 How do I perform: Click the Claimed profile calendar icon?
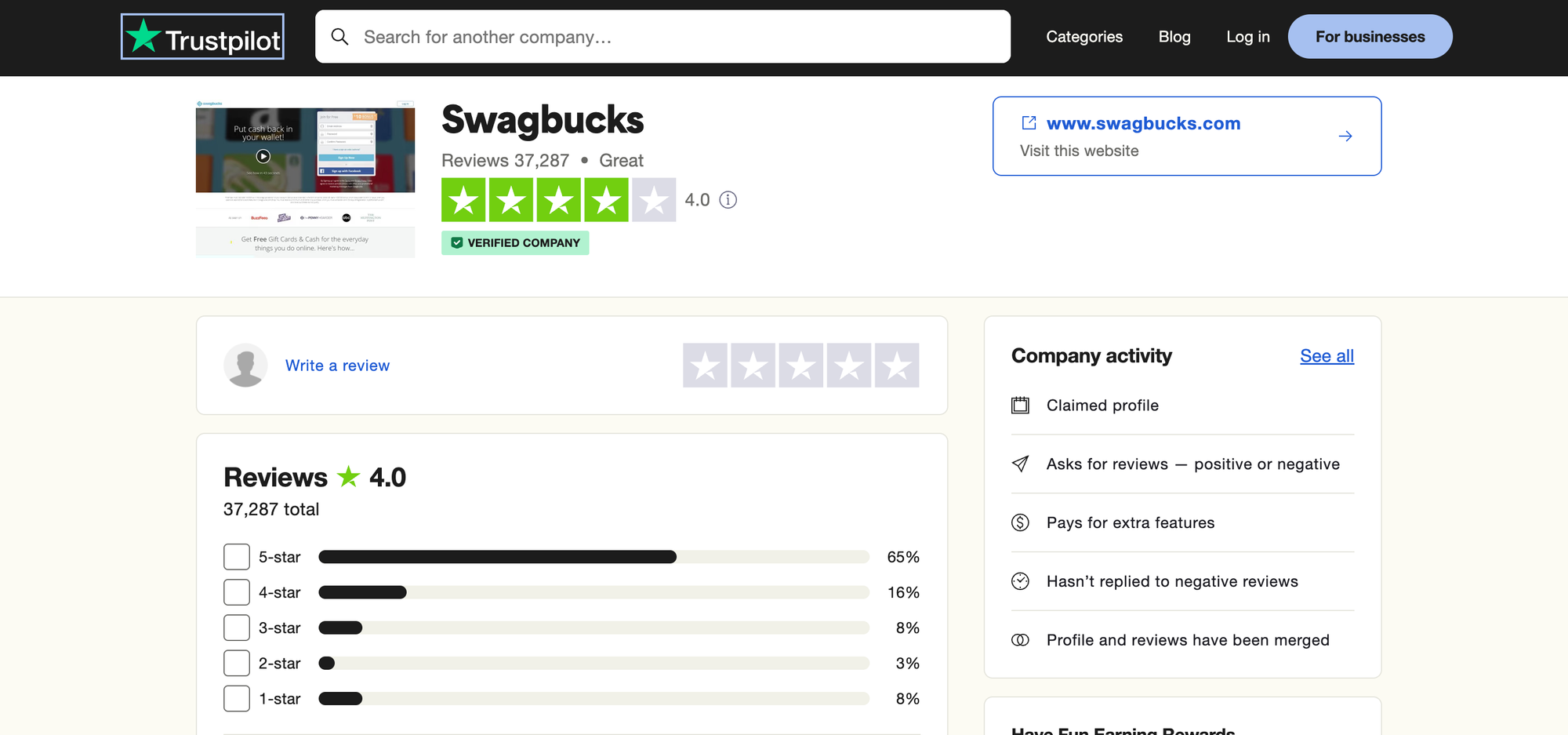coord(1020,405)
